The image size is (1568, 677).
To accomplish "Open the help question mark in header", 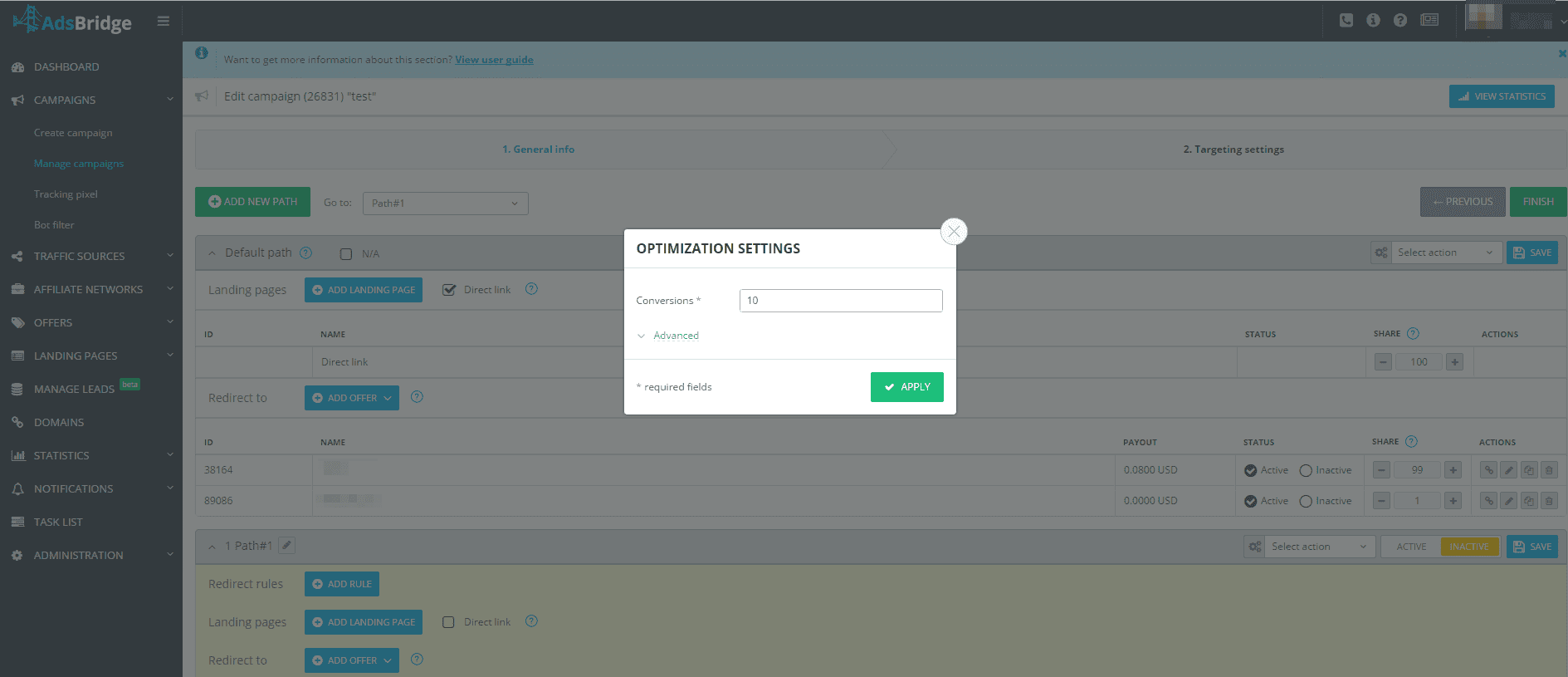I will click(1400, 20).
